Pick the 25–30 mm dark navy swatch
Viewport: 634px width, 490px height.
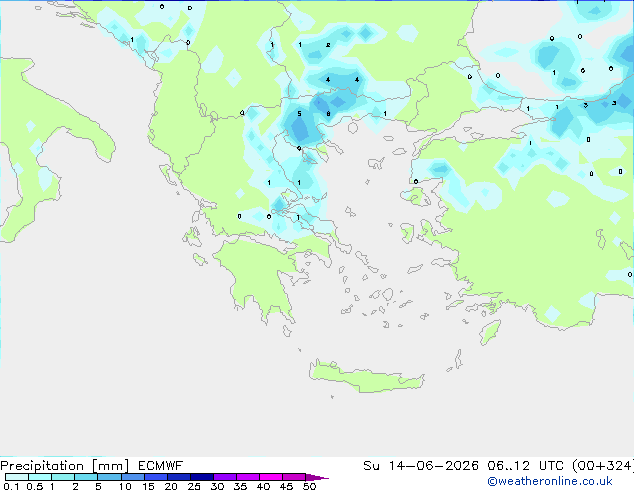click(201, 477)
